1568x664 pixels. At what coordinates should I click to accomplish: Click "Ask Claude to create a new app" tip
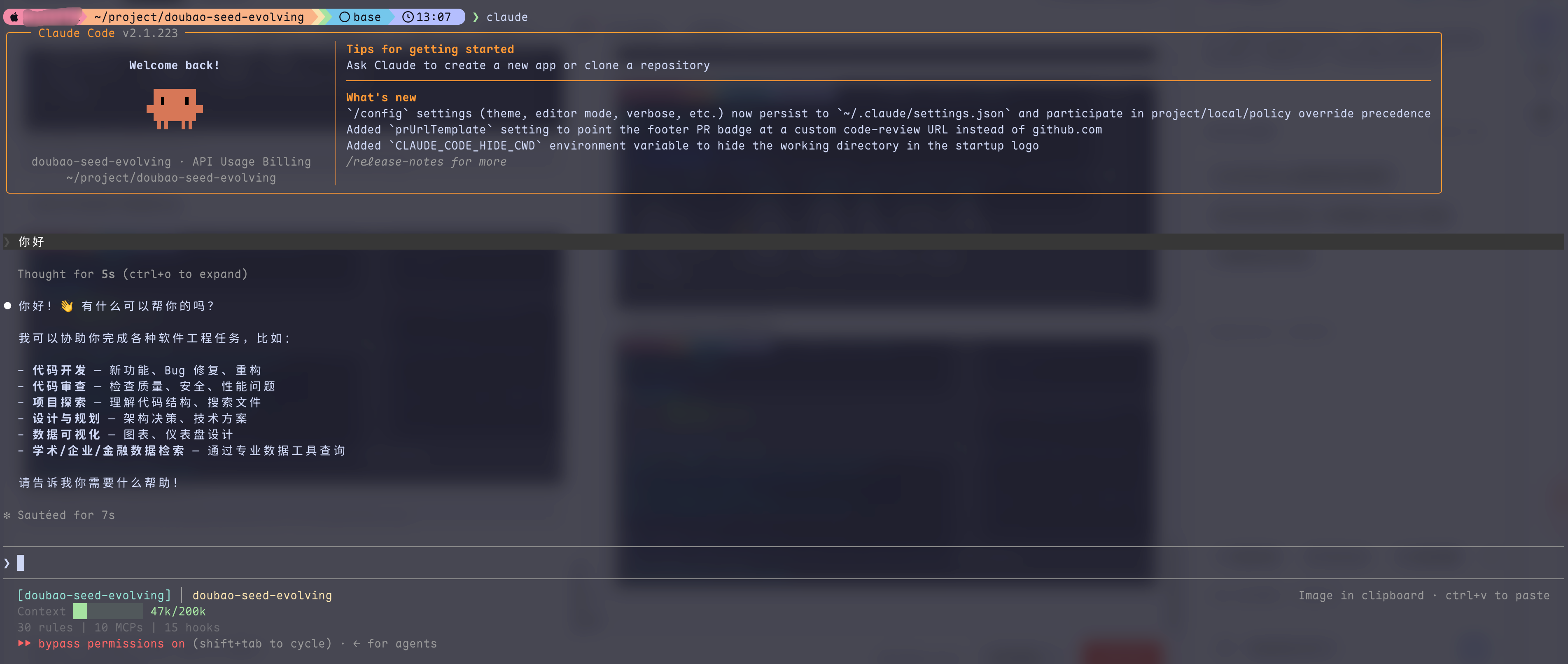click(528, 65)
